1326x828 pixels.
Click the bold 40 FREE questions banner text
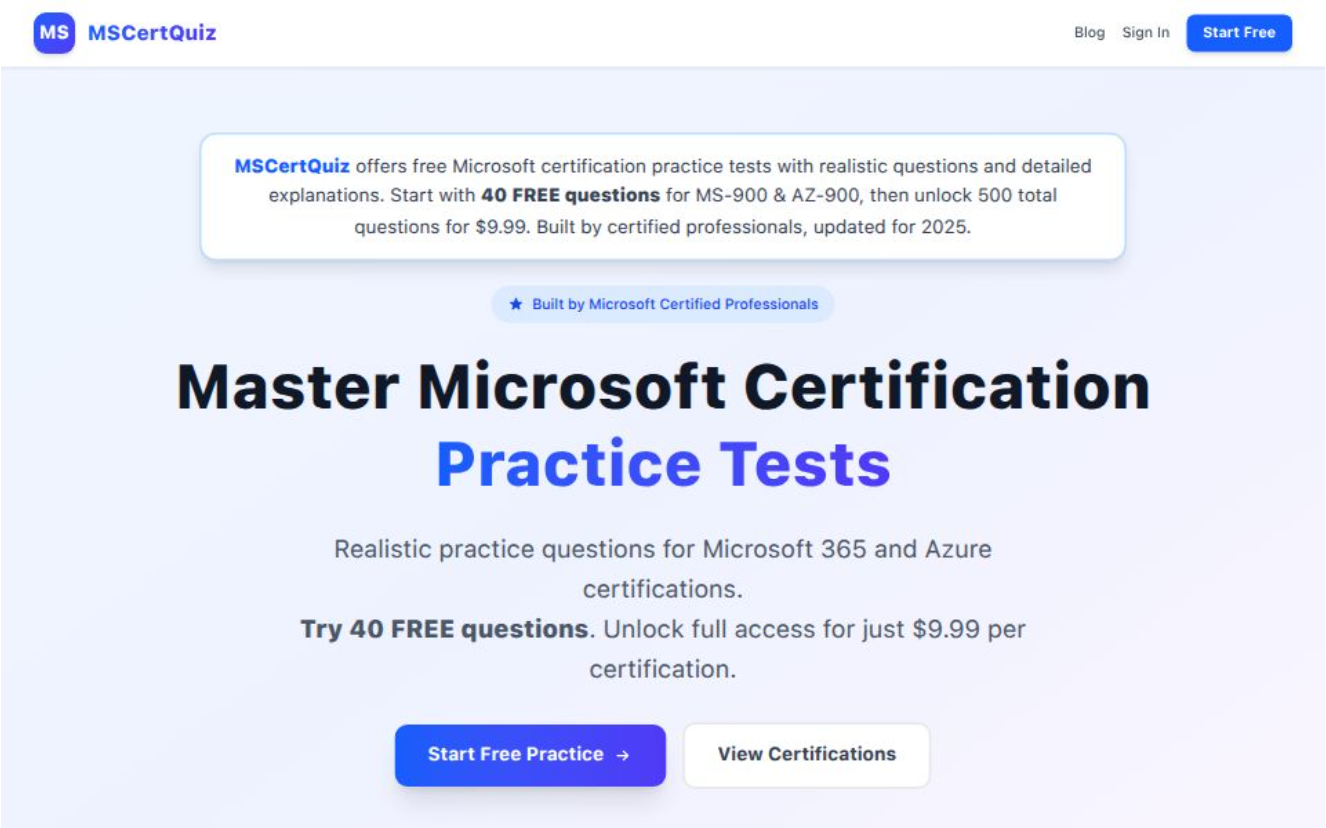570,195
